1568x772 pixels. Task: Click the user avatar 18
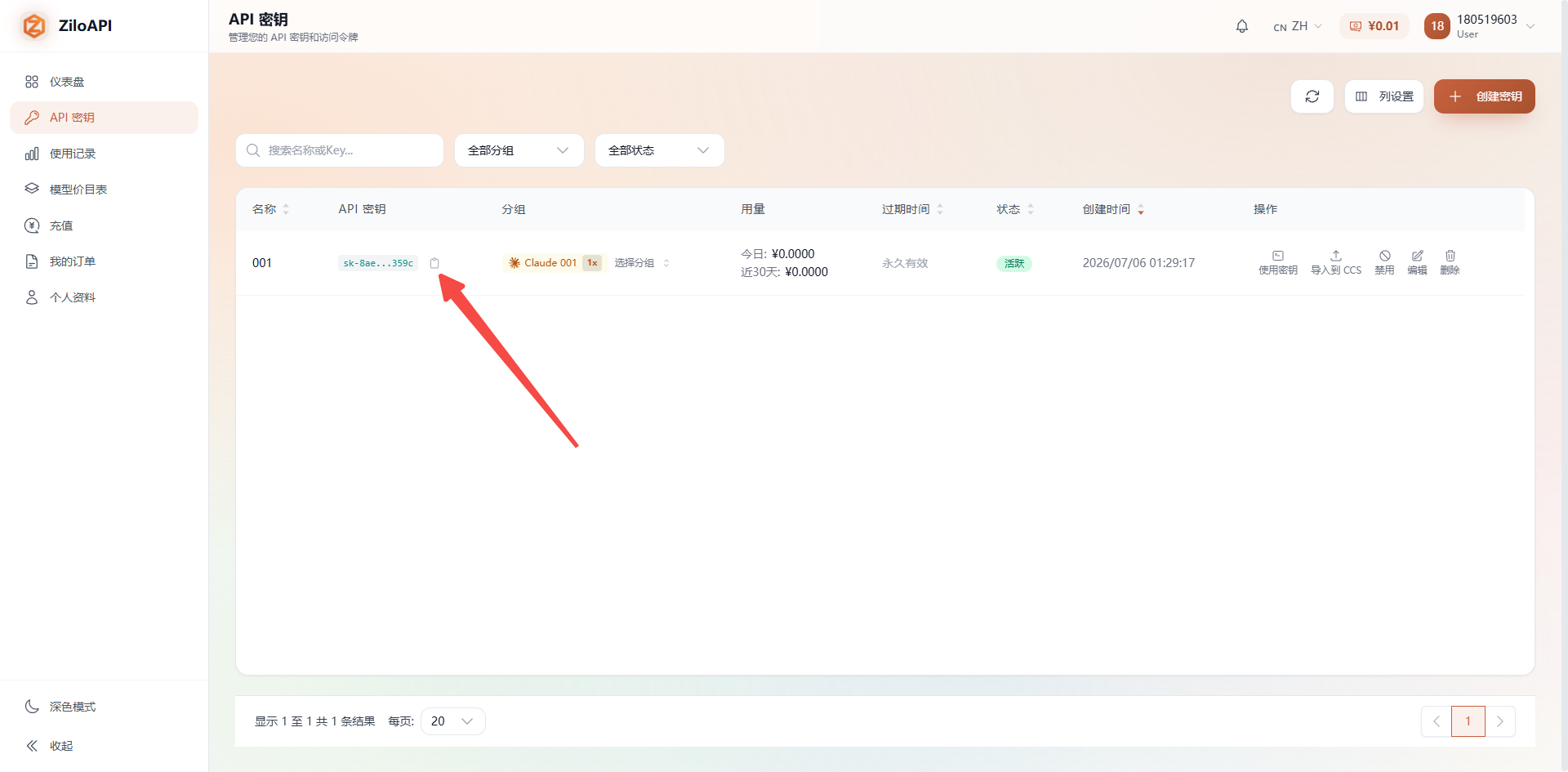(1437, 26)
